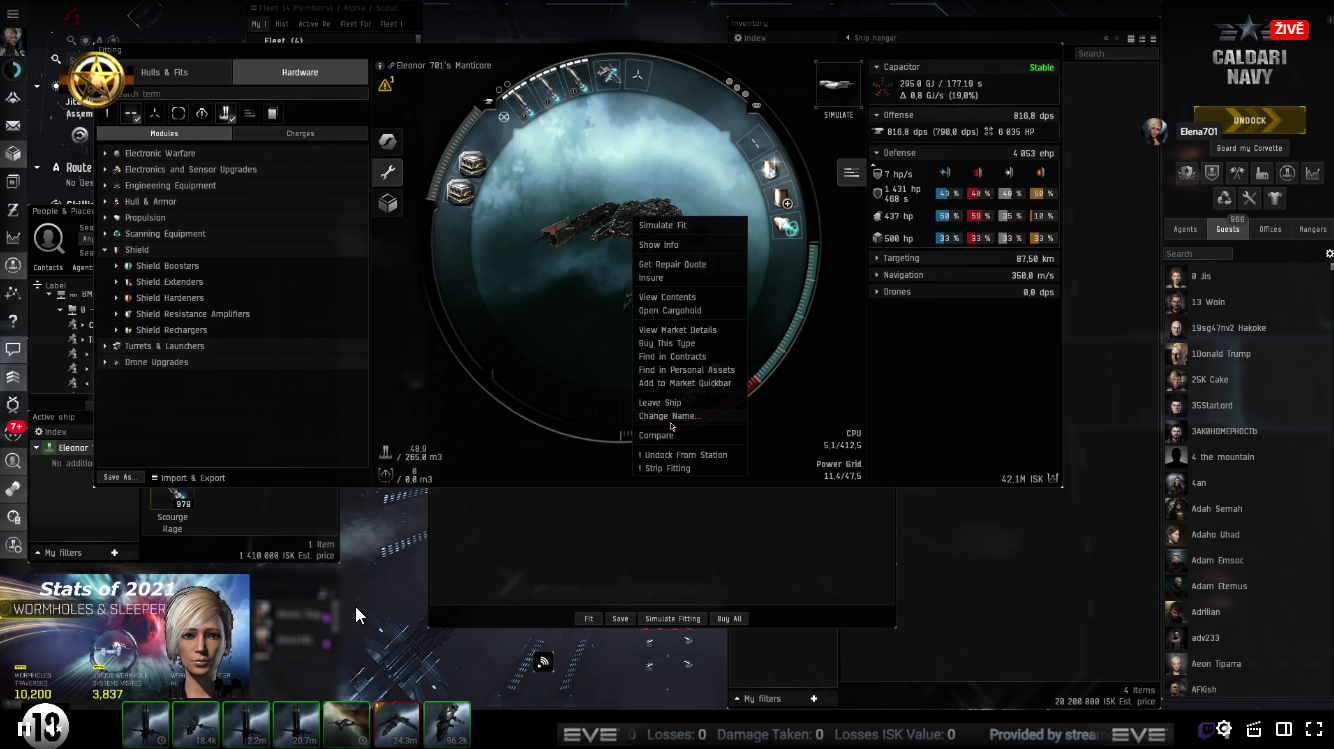
Task: Click the Import & Export button
Action: point(188,478)
